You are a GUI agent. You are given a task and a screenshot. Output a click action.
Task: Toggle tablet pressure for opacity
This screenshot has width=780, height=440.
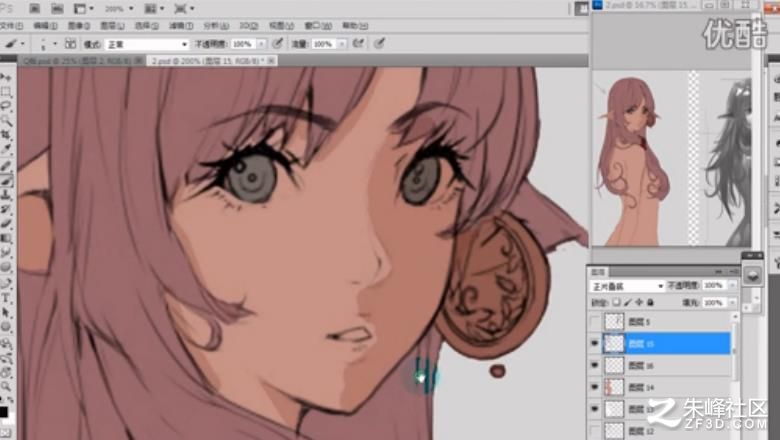pos(278,44)
